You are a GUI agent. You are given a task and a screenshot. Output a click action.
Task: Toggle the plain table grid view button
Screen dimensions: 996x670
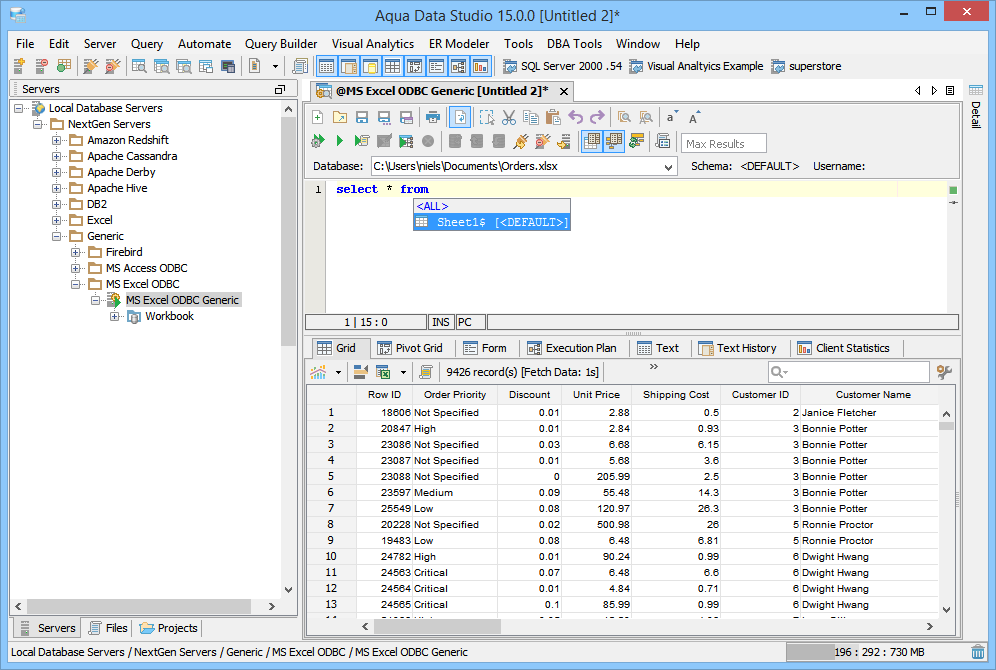(x=393, y=66)
